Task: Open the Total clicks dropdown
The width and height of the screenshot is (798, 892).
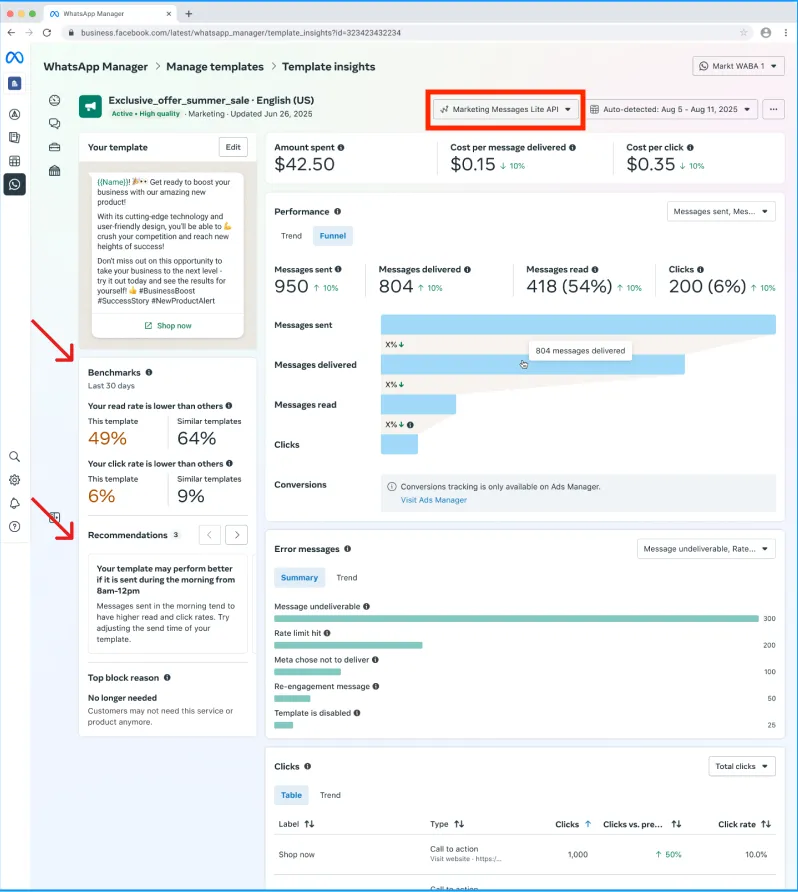Action: click(742, 766)
